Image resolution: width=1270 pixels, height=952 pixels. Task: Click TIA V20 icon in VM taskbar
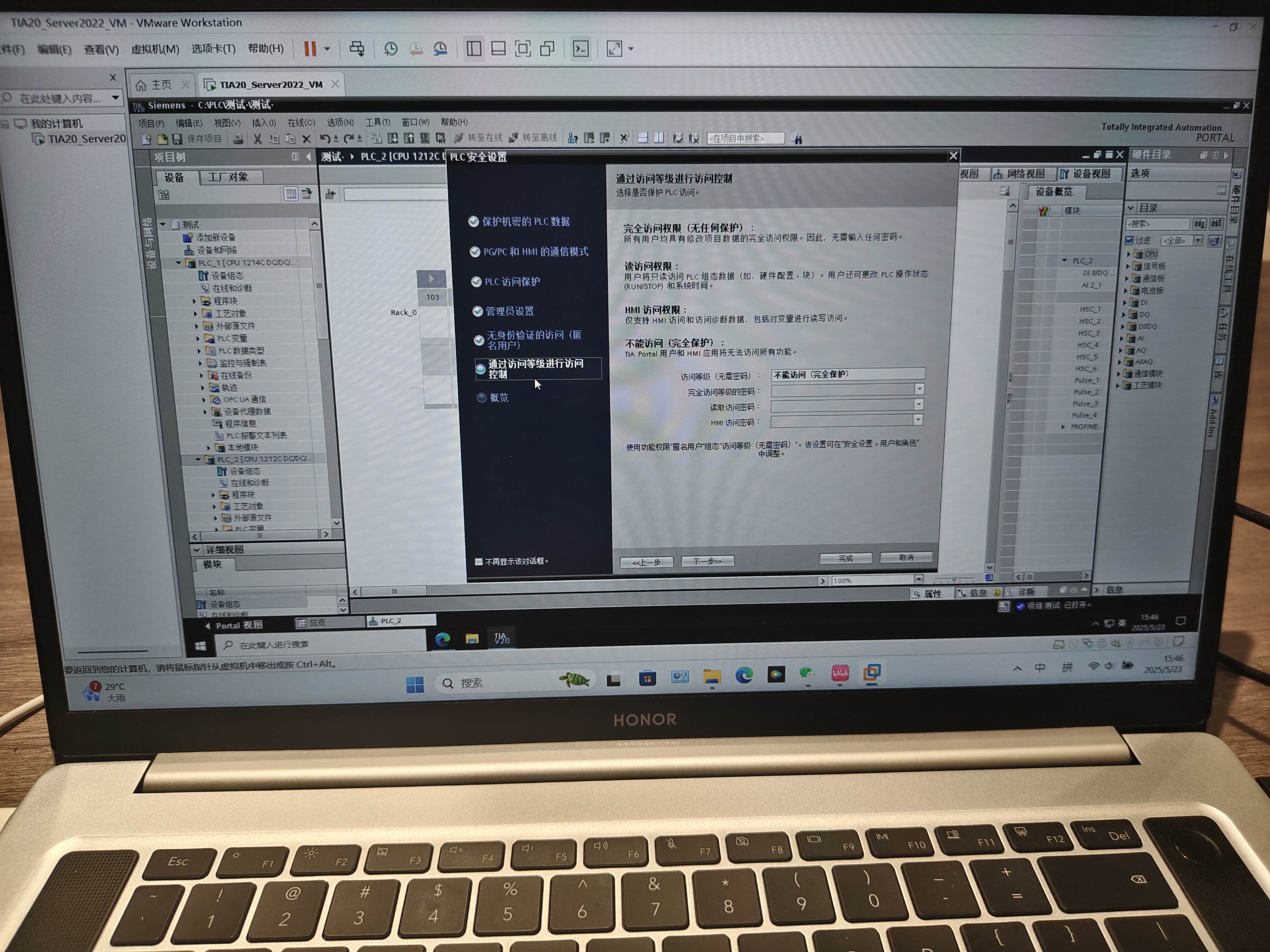[501, 638]
